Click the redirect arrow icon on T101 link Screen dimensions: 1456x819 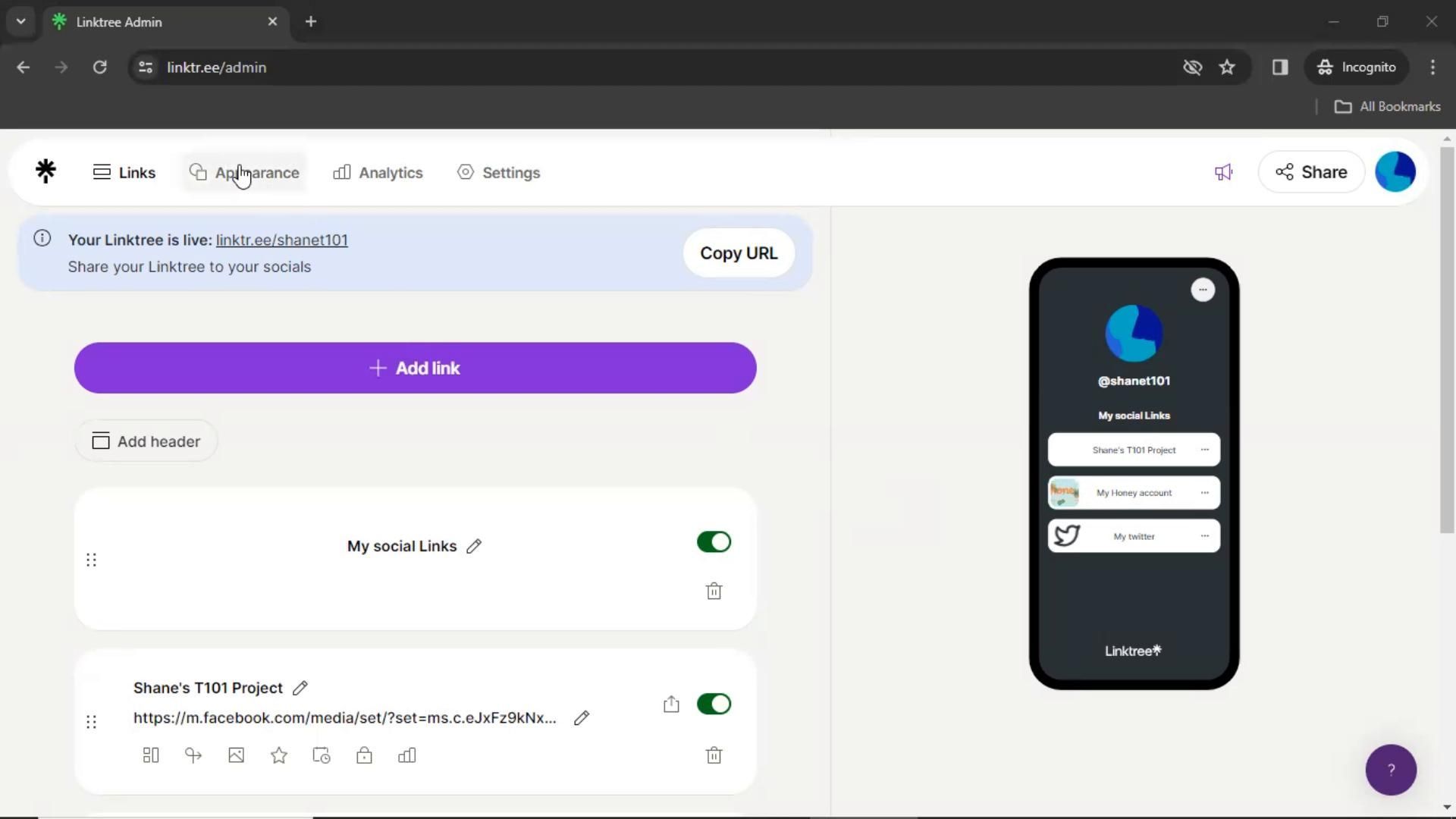point(193,755)
